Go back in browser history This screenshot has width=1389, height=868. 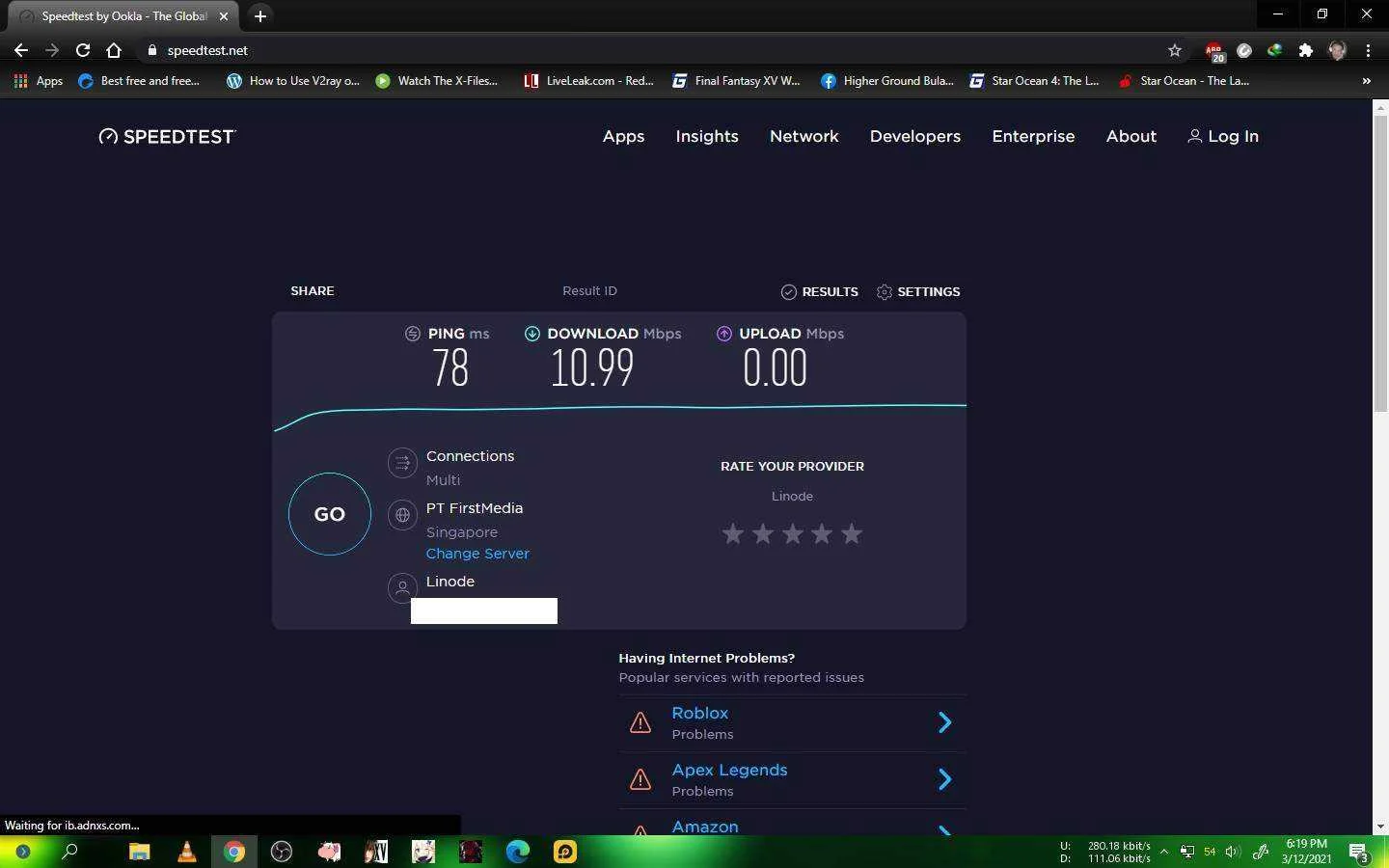[x=21, y=50]
